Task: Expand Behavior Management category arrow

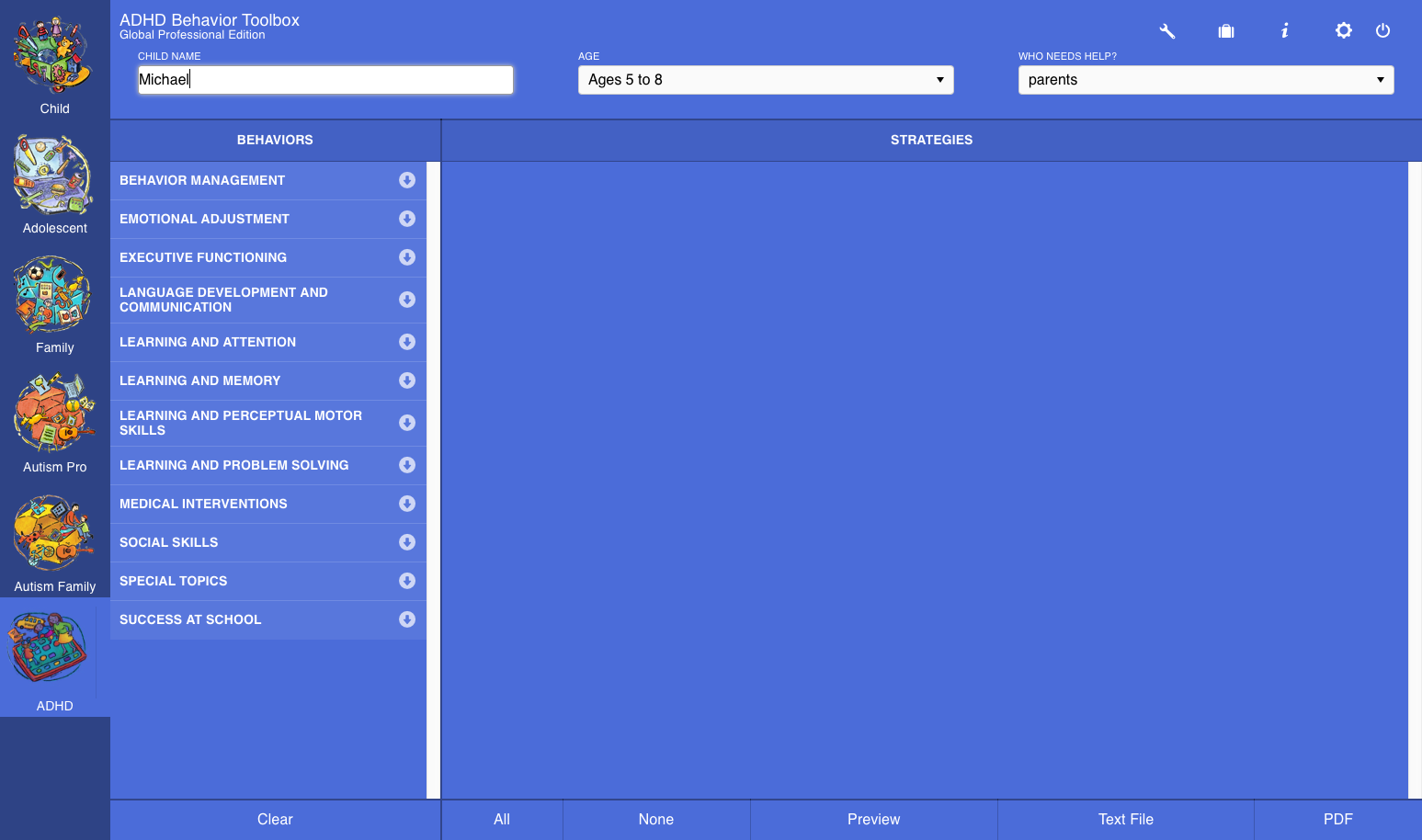Action: click(x=407, y=180)
